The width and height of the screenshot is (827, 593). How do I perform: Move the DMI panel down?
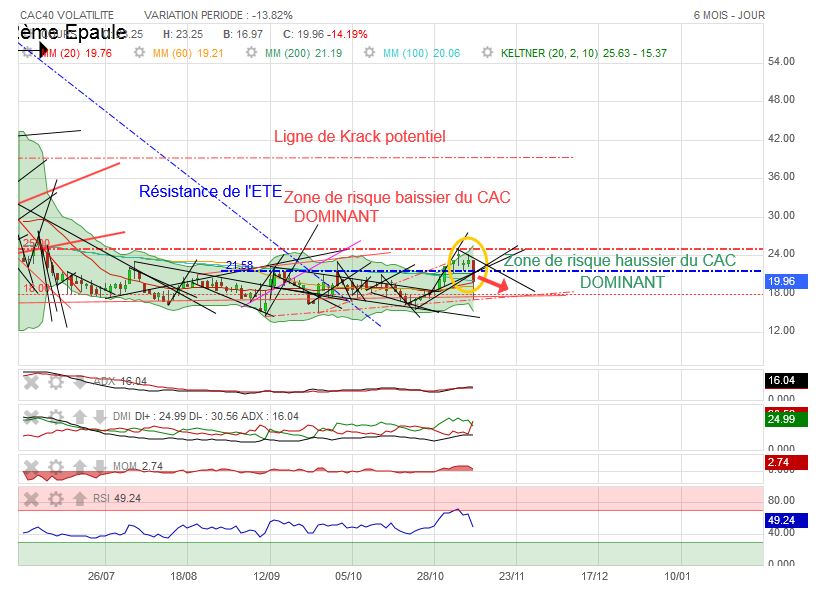(100, 417)
